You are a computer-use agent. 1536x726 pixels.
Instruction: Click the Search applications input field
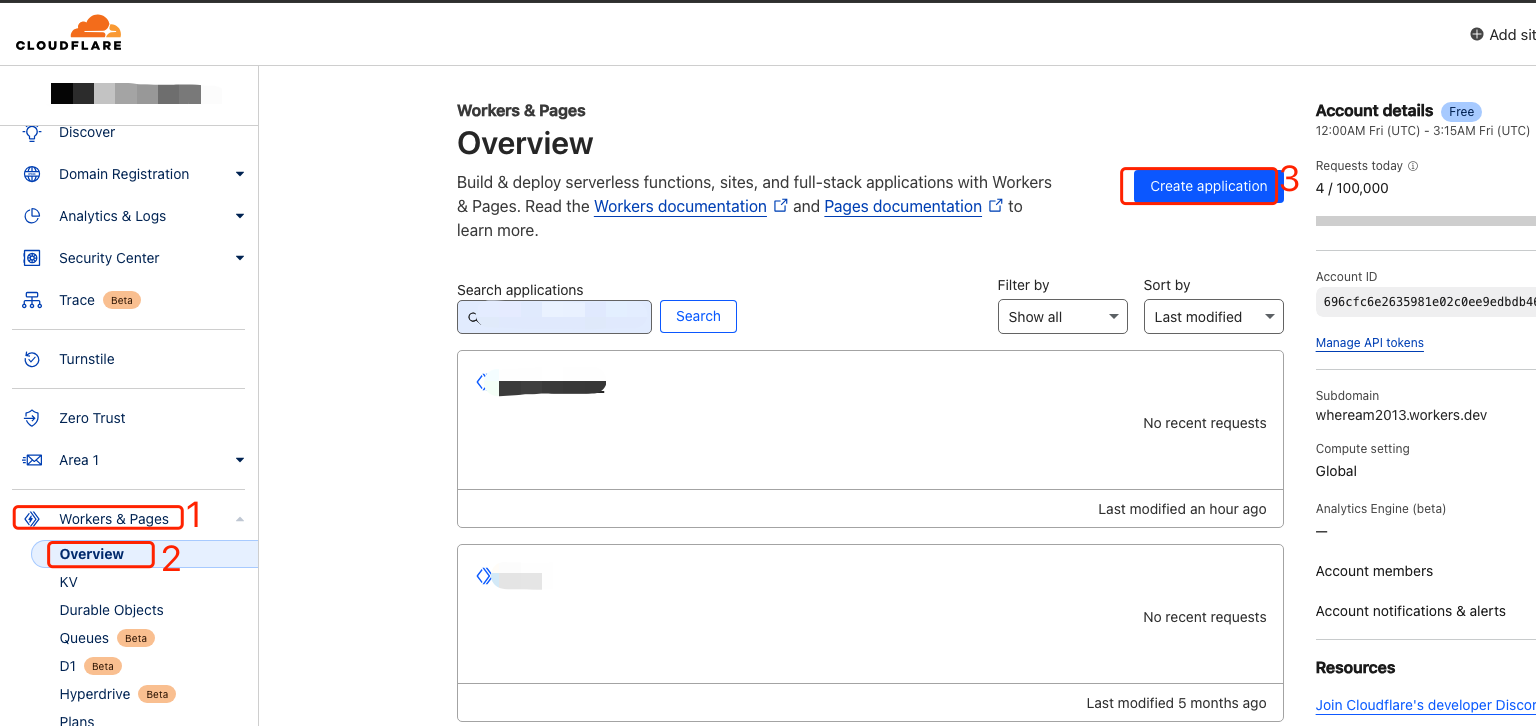click(554, 317)
